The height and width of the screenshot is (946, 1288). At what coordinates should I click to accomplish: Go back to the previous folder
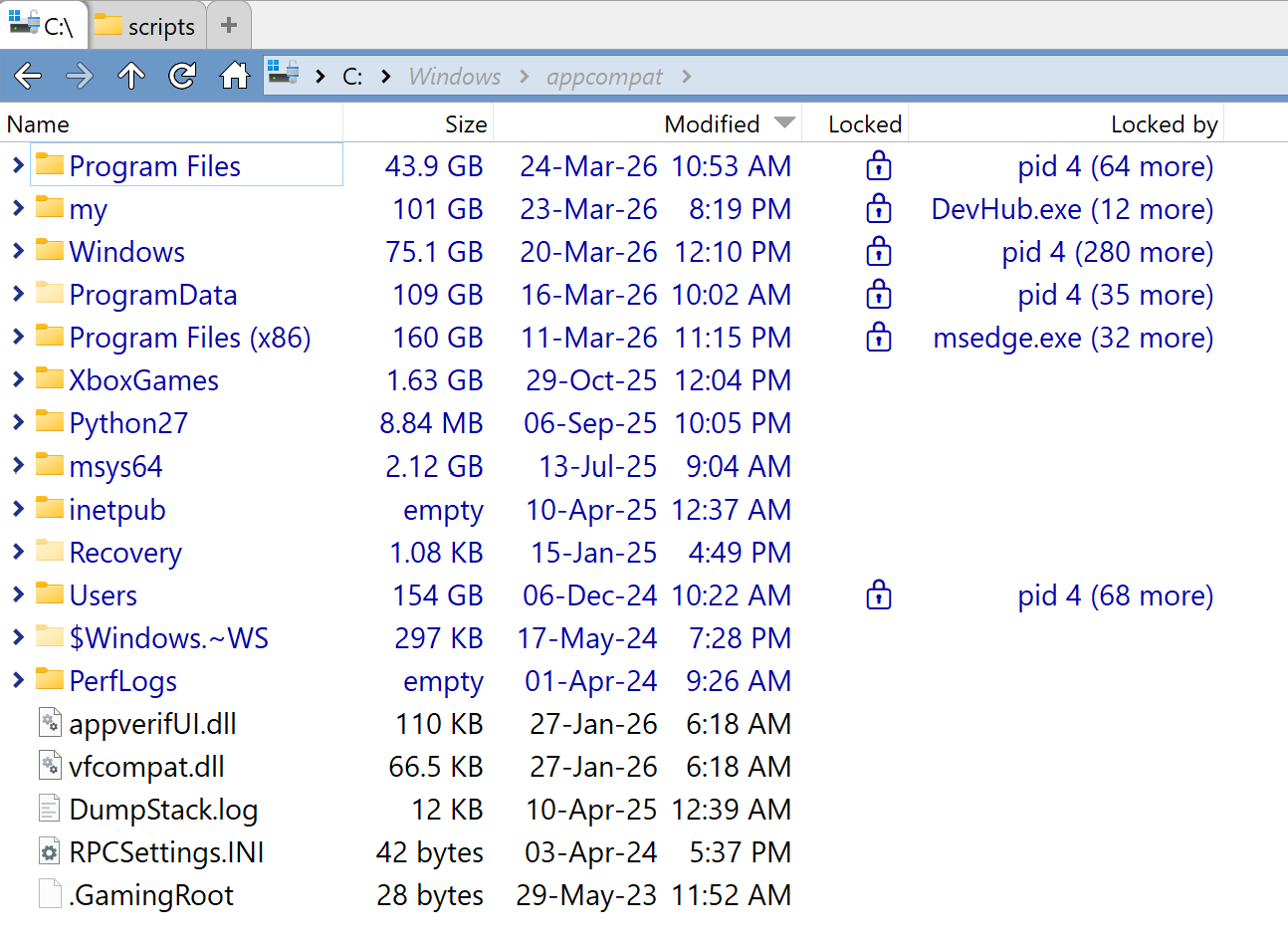coord(28,76)
